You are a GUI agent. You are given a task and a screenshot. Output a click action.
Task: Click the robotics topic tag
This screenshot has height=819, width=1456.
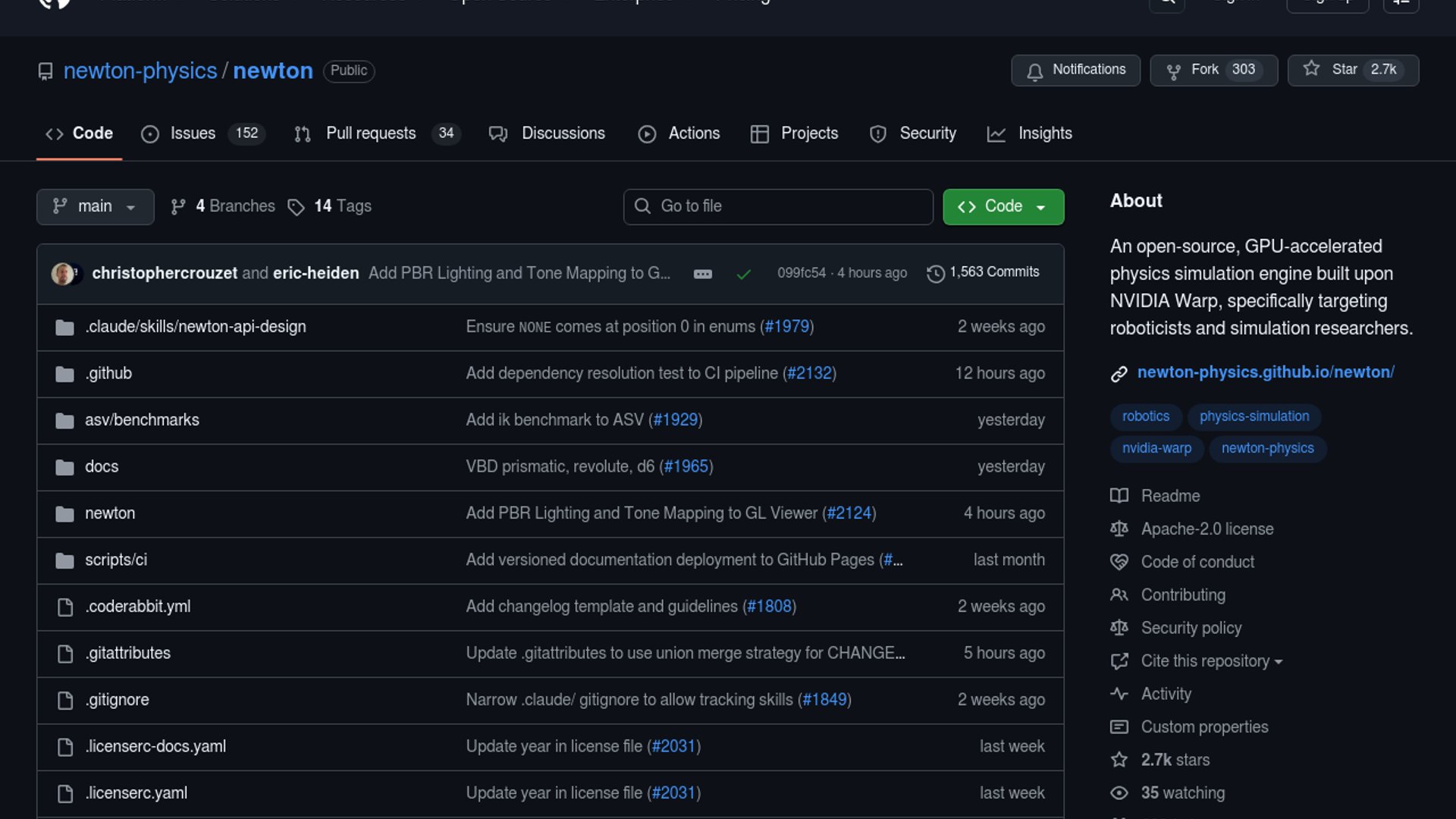(1145, 416)
